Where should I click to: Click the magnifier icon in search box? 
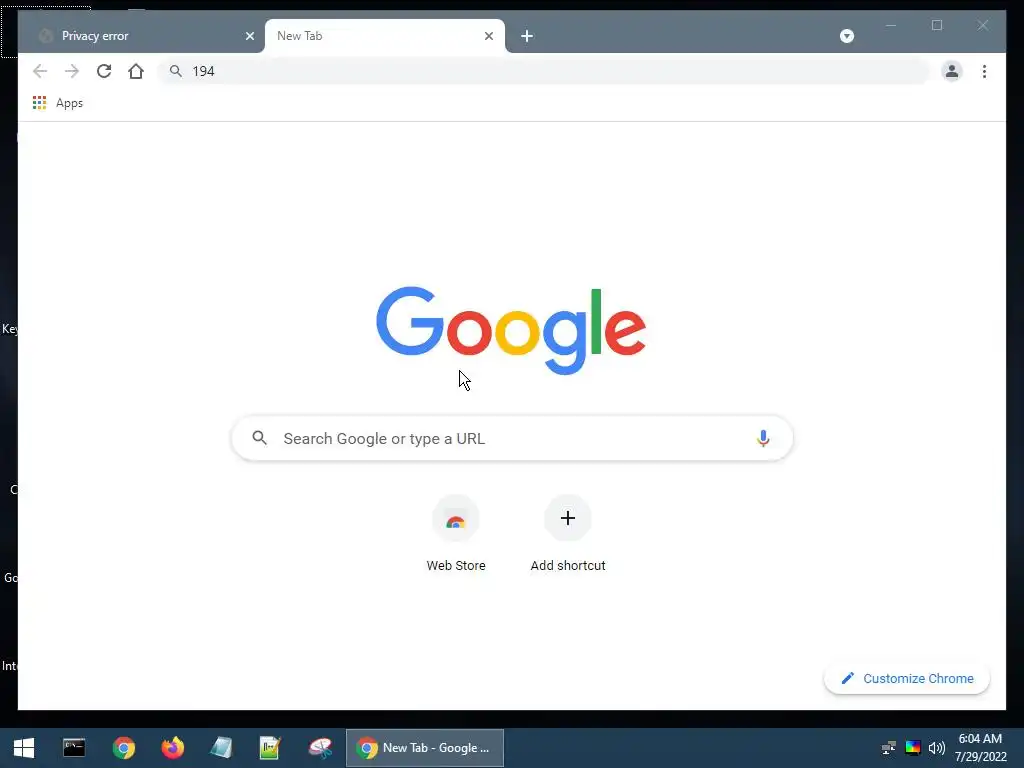pyautogui.click(x=259, y=438)
